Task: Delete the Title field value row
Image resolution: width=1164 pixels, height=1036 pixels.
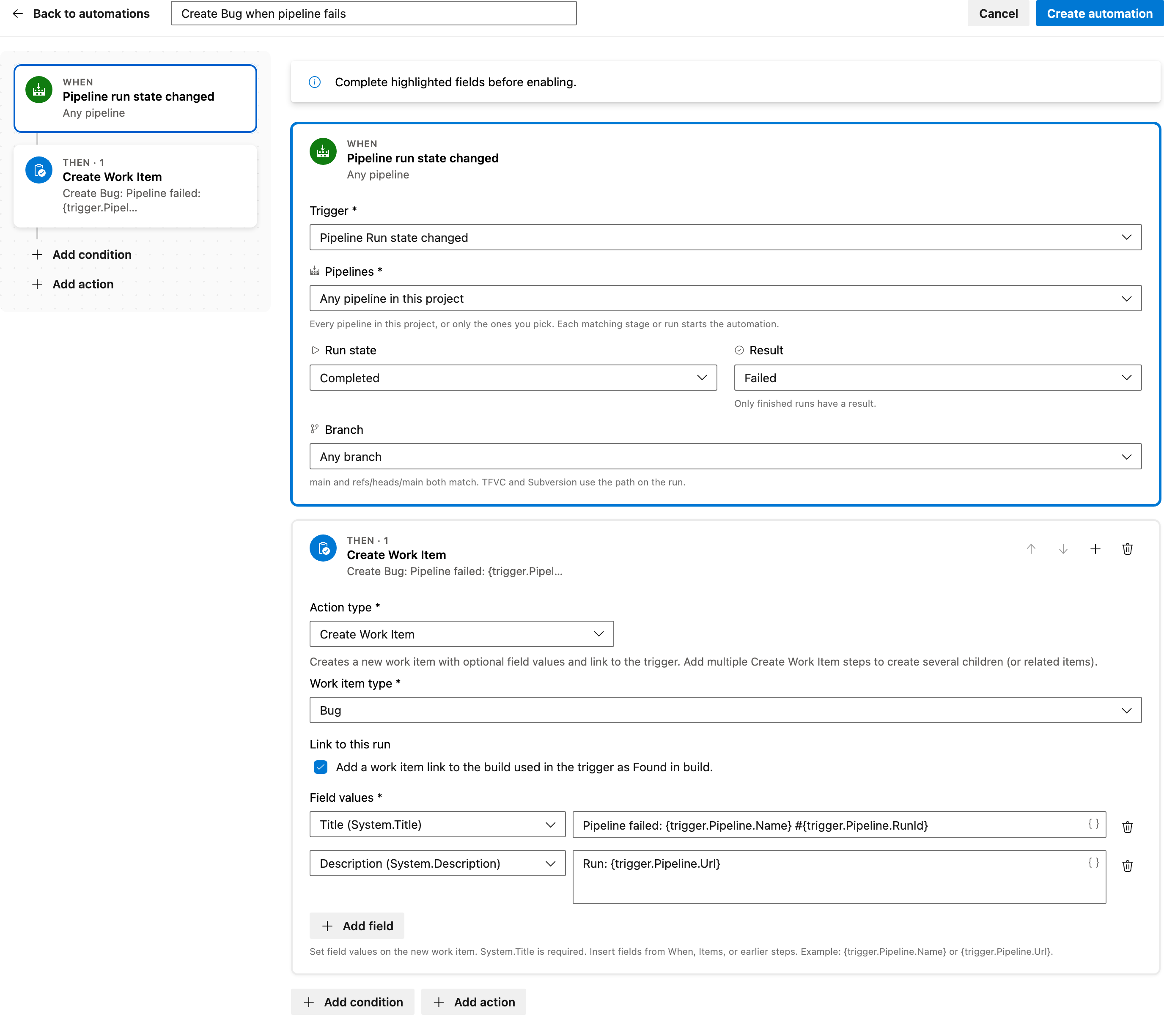Action: [x=1127, y=827]
